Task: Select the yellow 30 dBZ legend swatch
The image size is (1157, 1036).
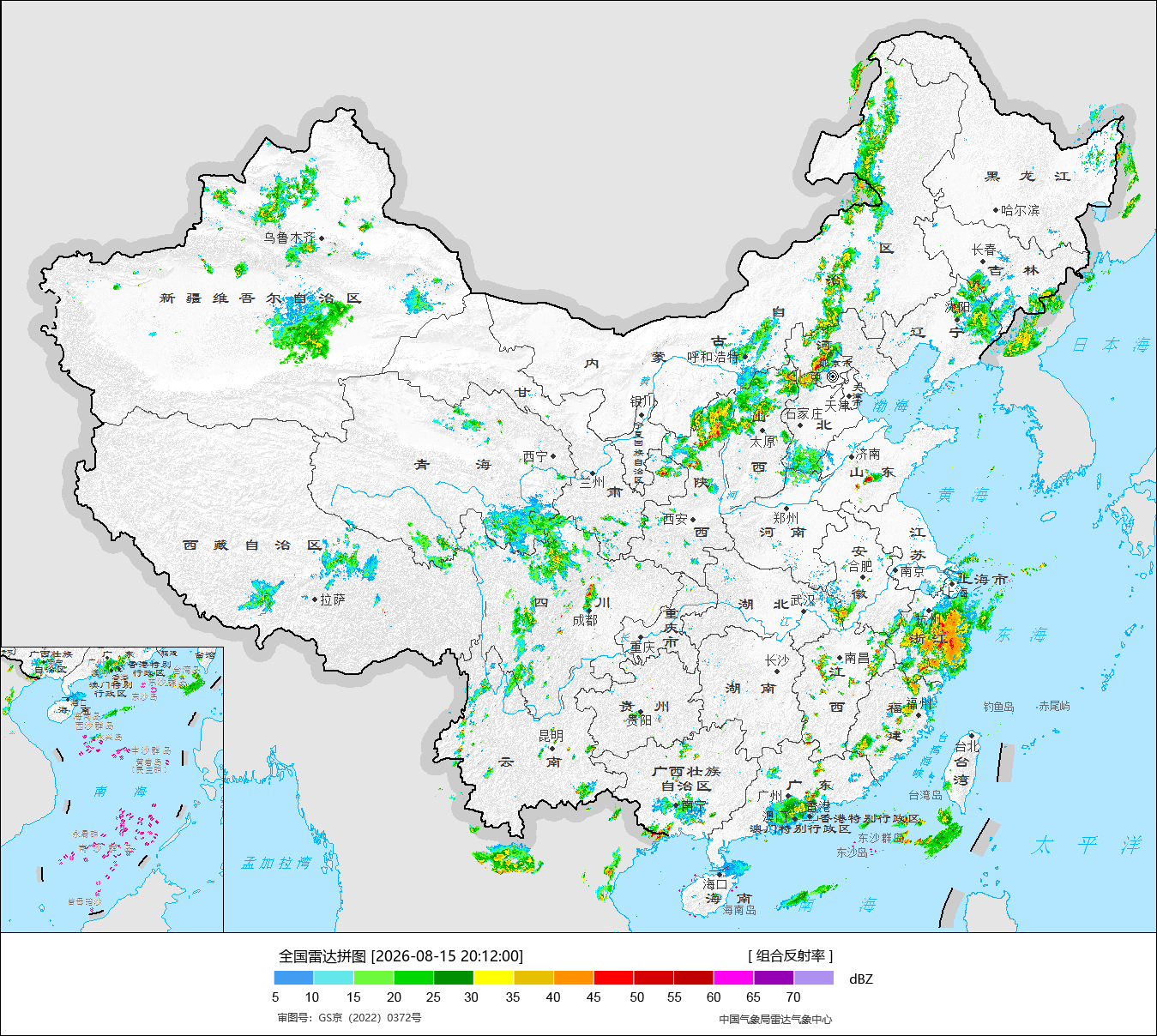Action: click(493, 977)
